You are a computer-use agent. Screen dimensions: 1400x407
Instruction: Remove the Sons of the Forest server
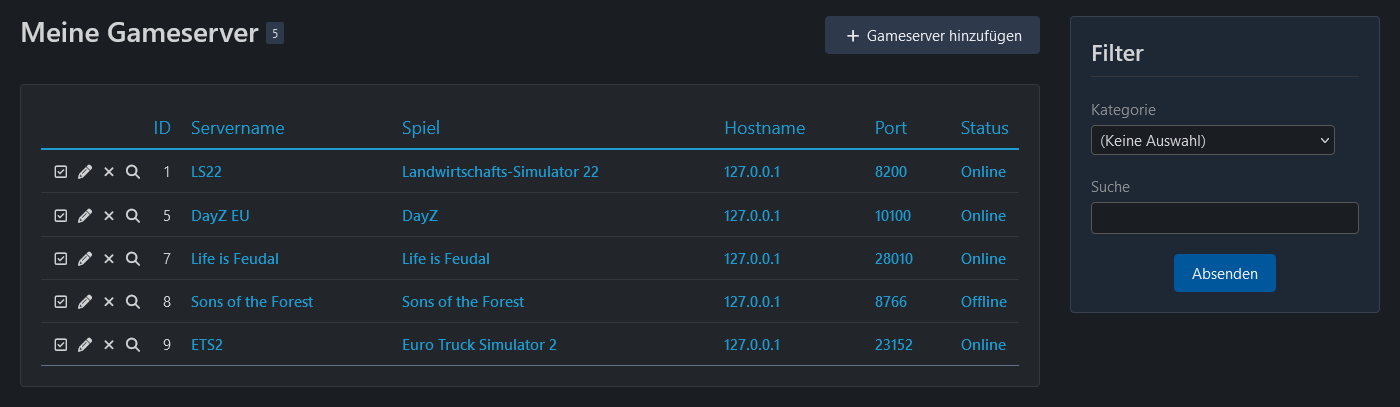pyautogui.click(x=109, y=302)
